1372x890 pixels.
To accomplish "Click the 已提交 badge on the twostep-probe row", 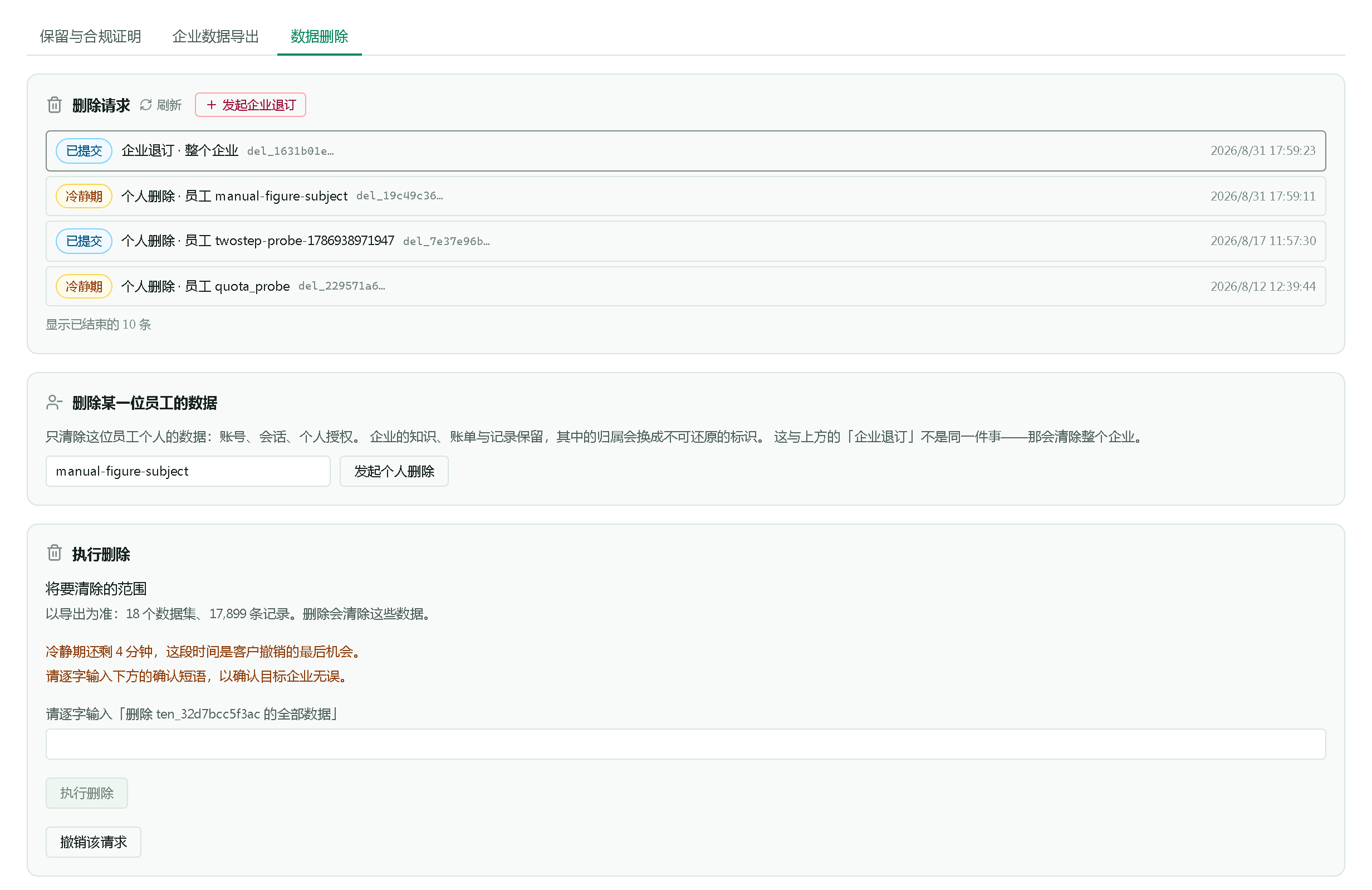I will point(84,241).
